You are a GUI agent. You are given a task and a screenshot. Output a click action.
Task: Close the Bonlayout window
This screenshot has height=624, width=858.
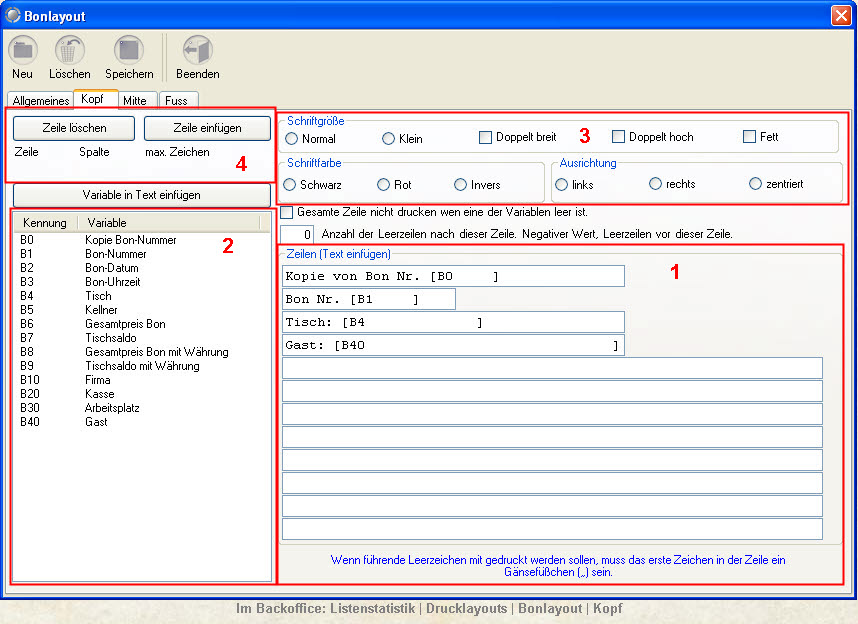pyautogui.click(x=840, y=16)
